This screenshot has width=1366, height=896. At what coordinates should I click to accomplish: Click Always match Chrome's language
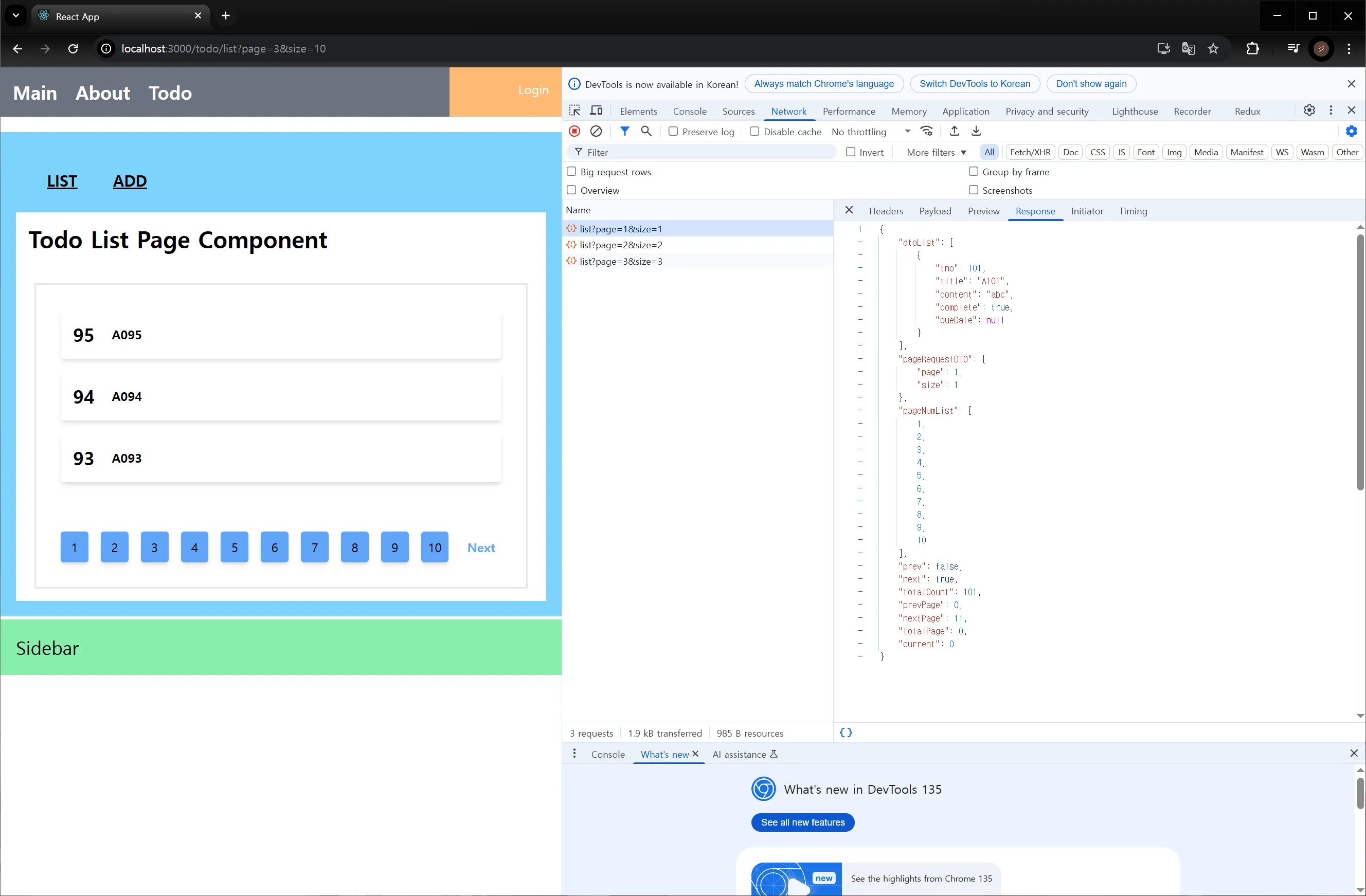click(823, 84)
